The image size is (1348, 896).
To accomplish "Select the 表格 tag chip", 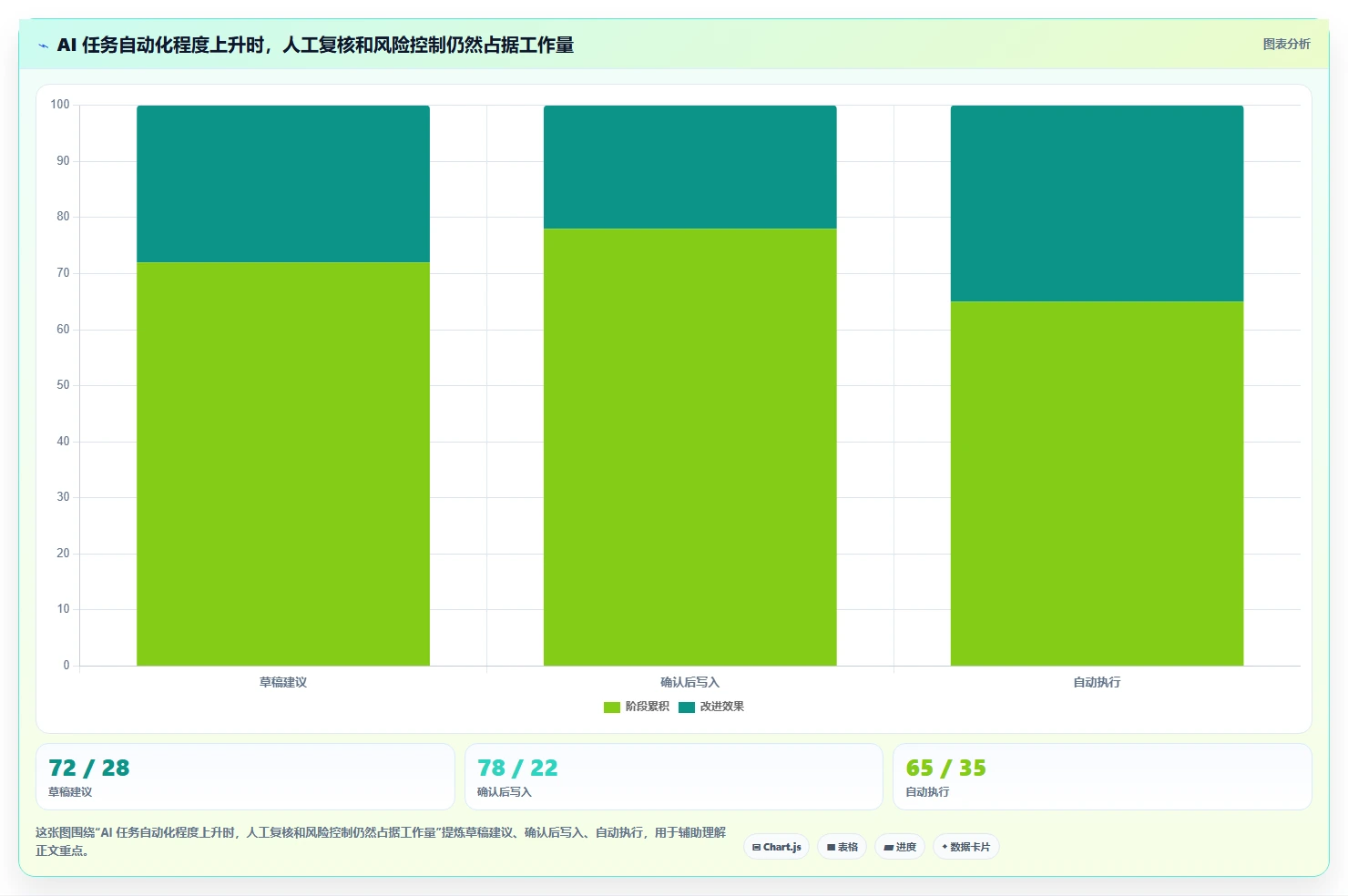I will coord(842,847).
